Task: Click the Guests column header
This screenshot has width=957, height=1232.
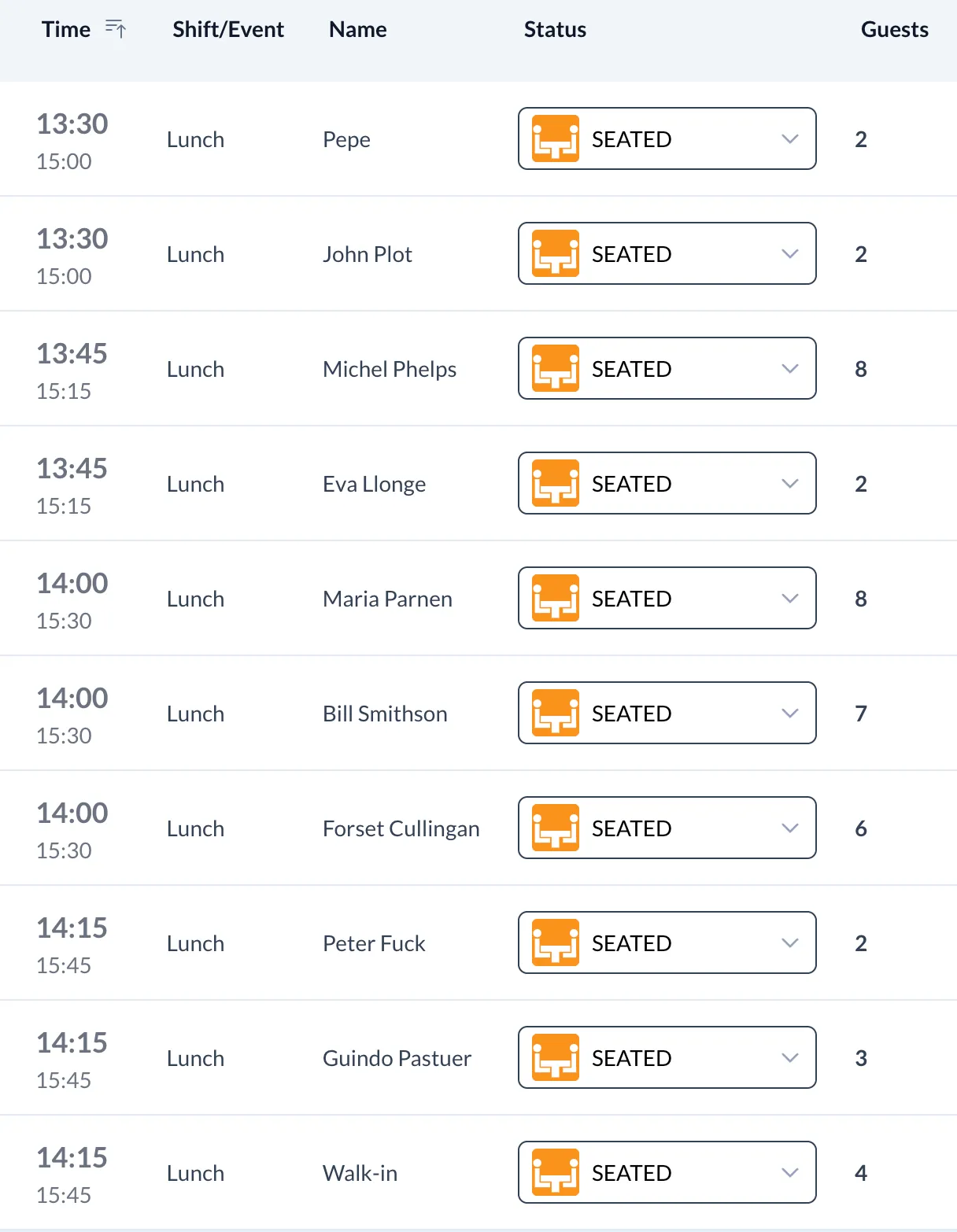Action: (895, 30)
